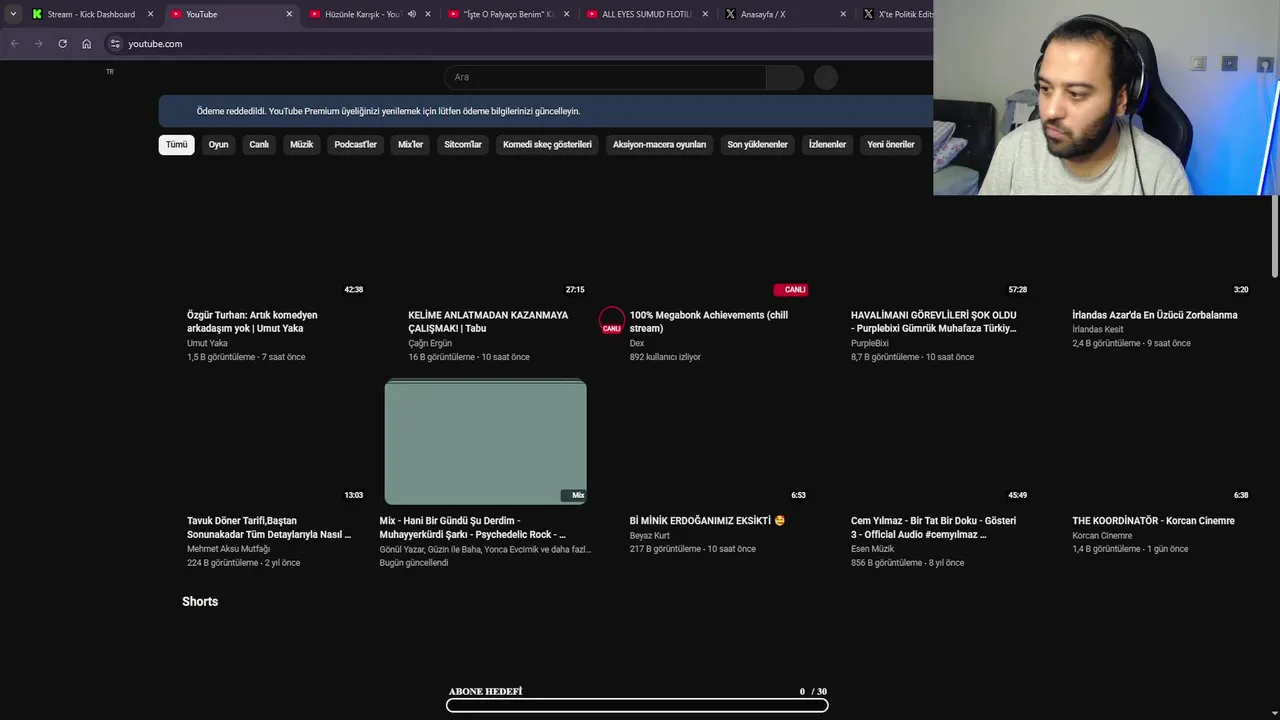Select the Oyun filter chip
The height and width of the screenshot is (720, 1280).
218,145
